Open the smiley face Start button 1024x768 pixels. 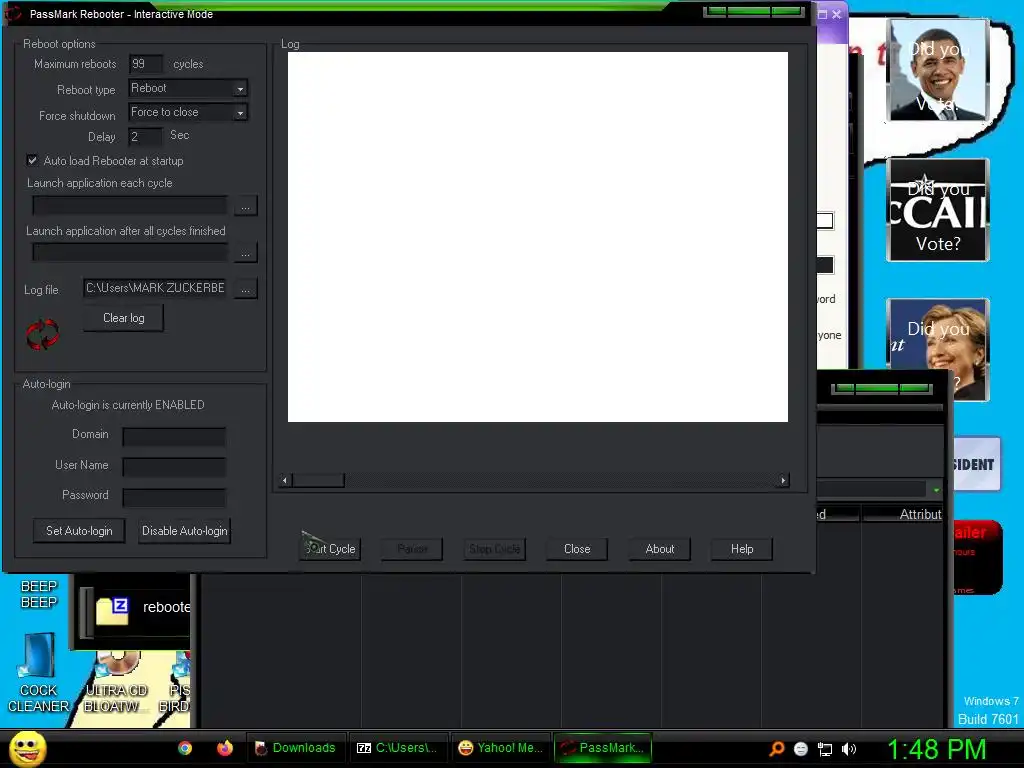(27, 748)
